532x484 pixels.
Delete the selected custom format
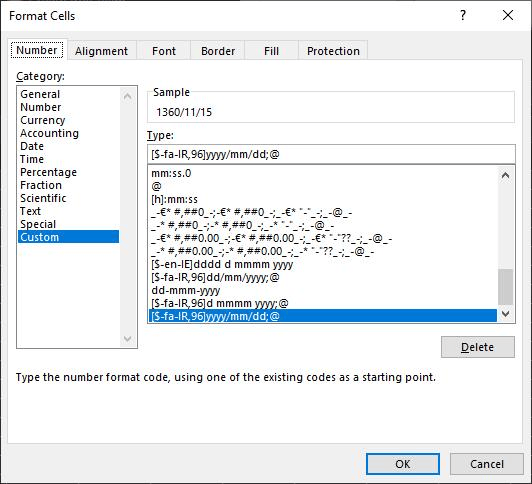pos(478,347)
